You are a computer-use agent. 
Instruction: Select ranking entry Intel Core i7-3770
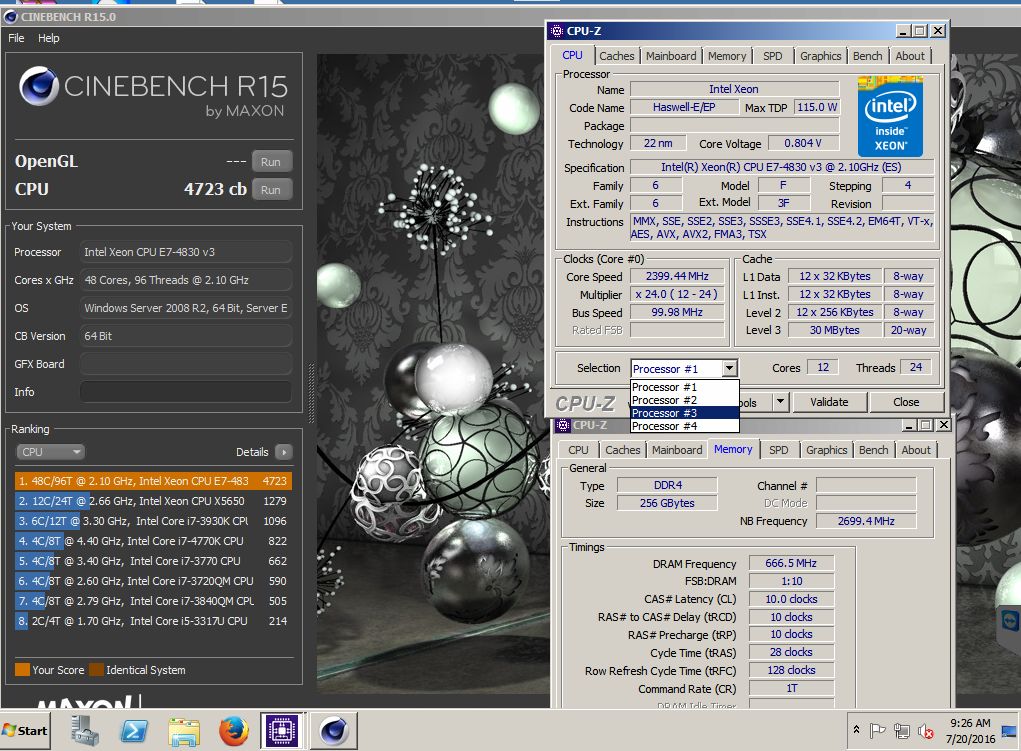[153, 561]
